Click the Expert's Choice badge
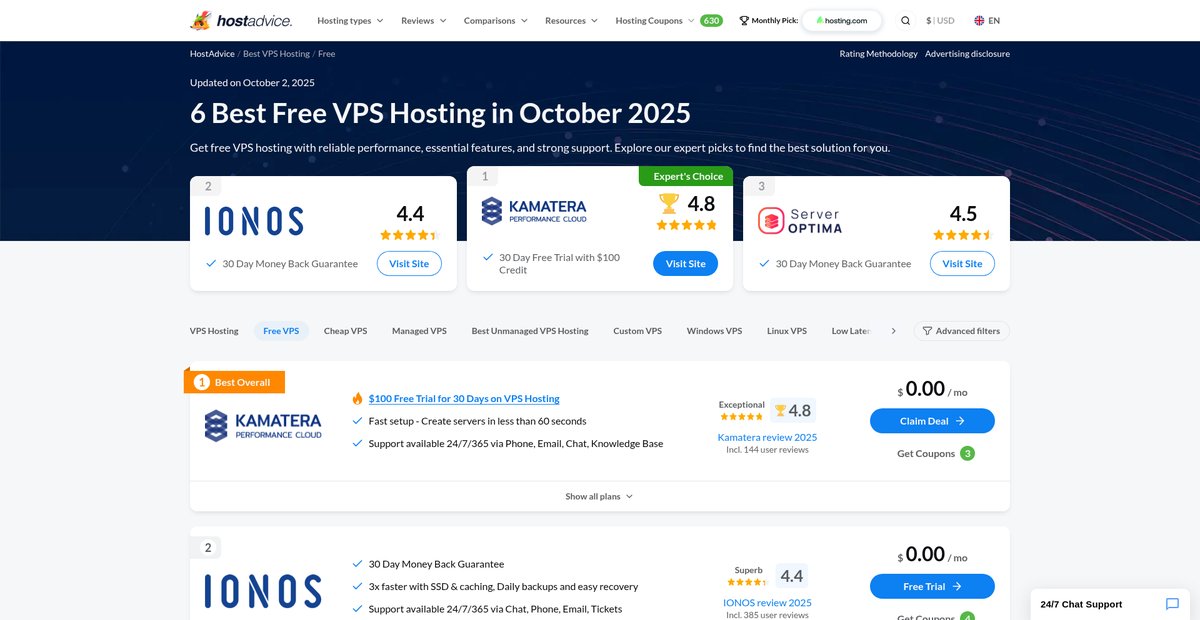This screenshot has height=620, width=1200. (x=686, y=176)
